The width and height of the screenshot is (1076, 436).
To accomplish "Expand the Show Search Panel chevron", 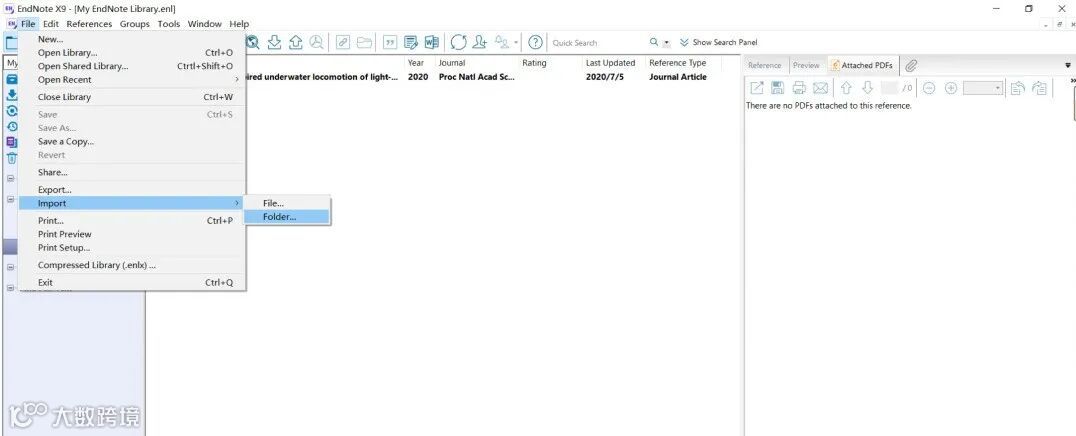I will tap(683, 43).
